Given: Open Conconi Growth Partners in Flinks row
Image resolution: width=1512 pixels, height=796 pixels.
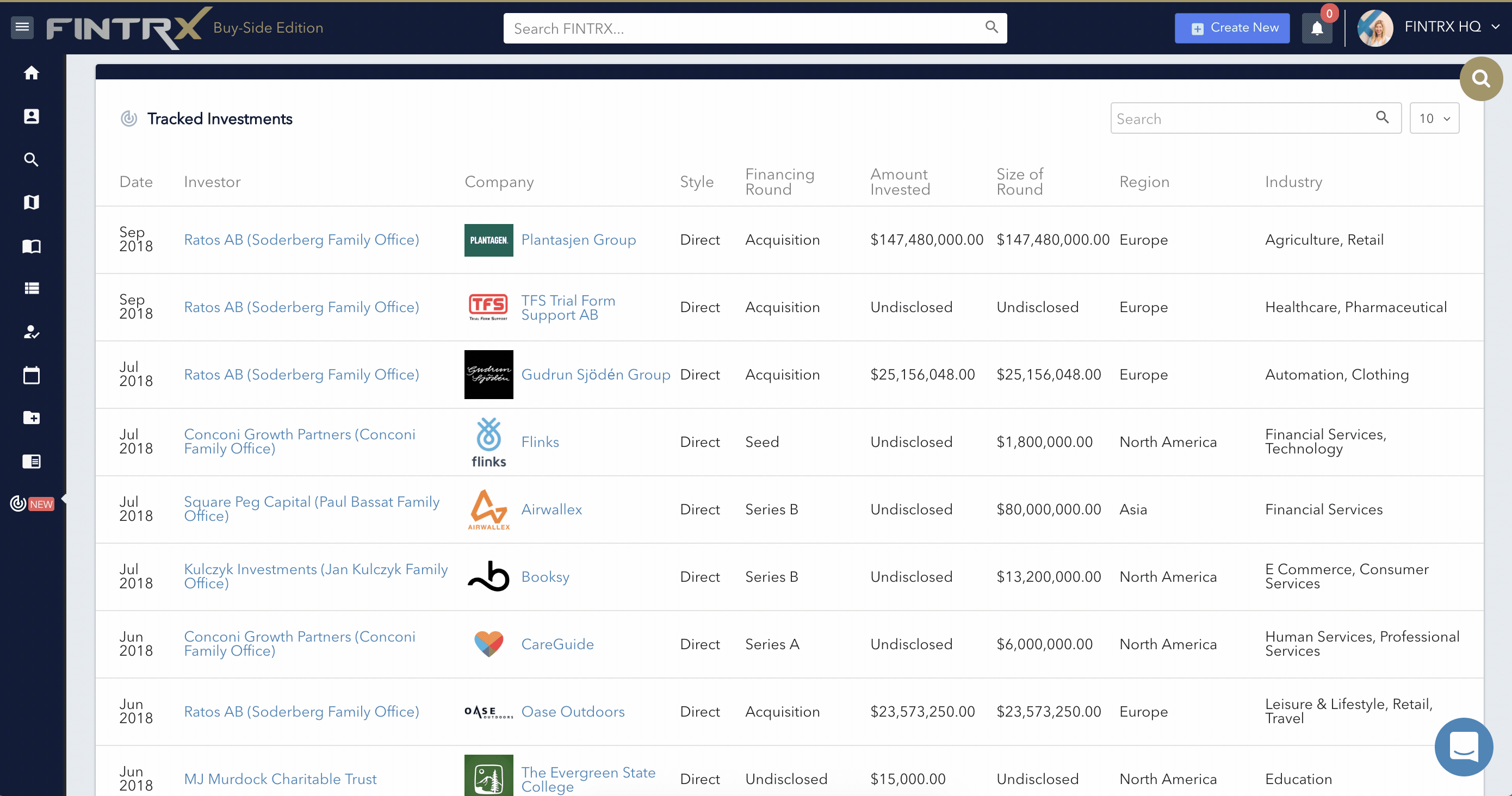Looking at the screenshot, I should pos(300,441).
